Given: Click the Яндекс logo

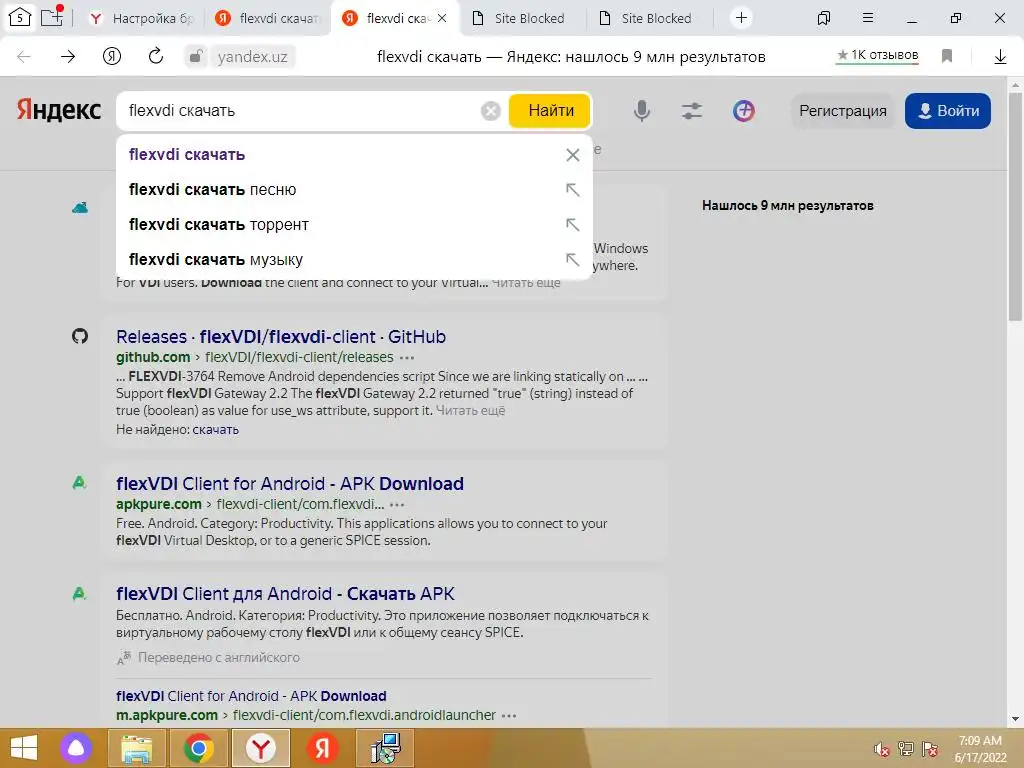Looking at the screenshot, I should [x=59, y=110].
